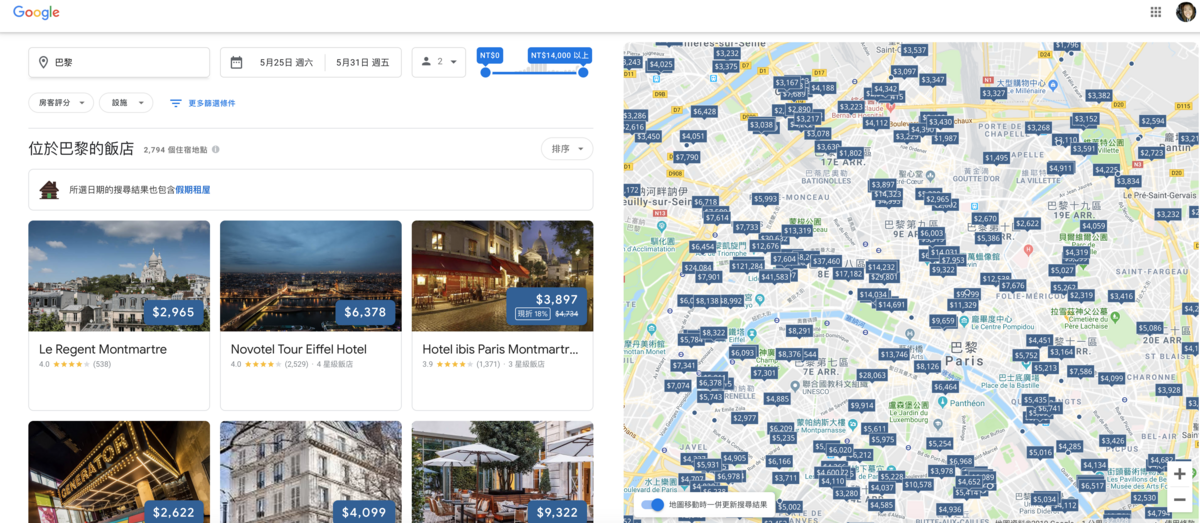This screenshot has width=1200, height=523.
Task: Expand the 房客評分 filter dropdown
Action: (x=61, y=103)
